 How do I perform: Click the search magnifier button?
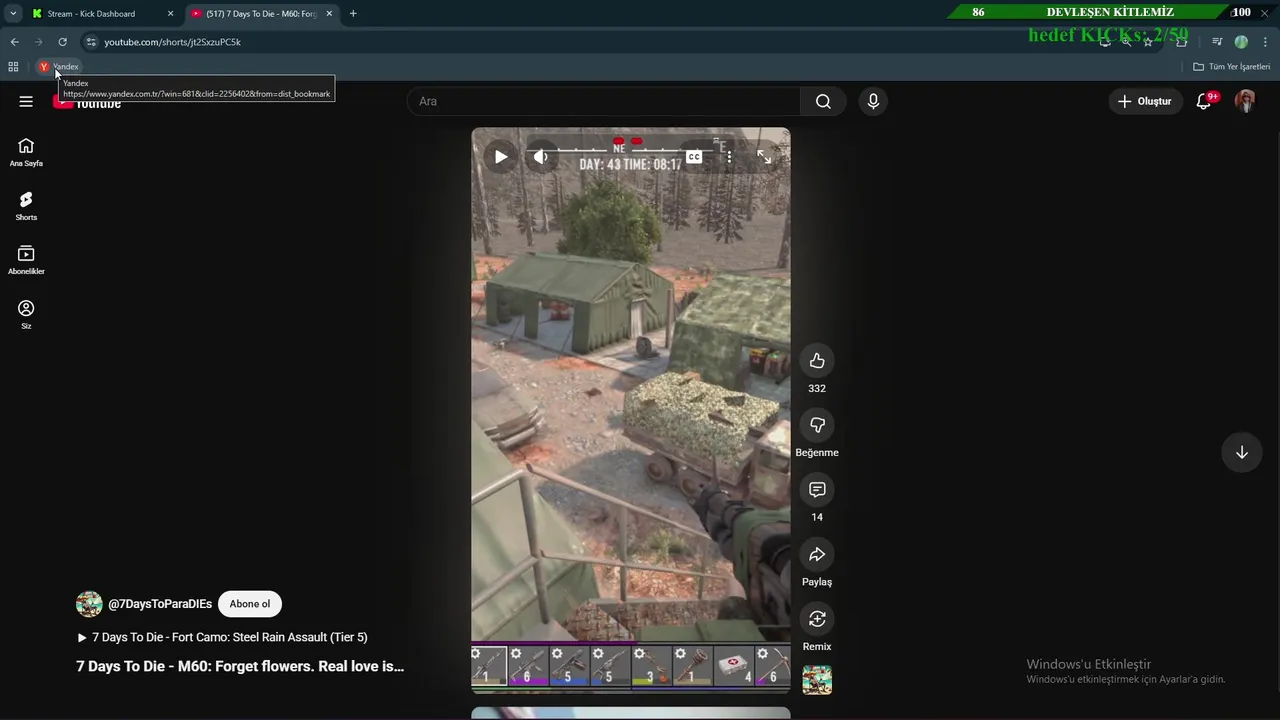coord(823,101)
